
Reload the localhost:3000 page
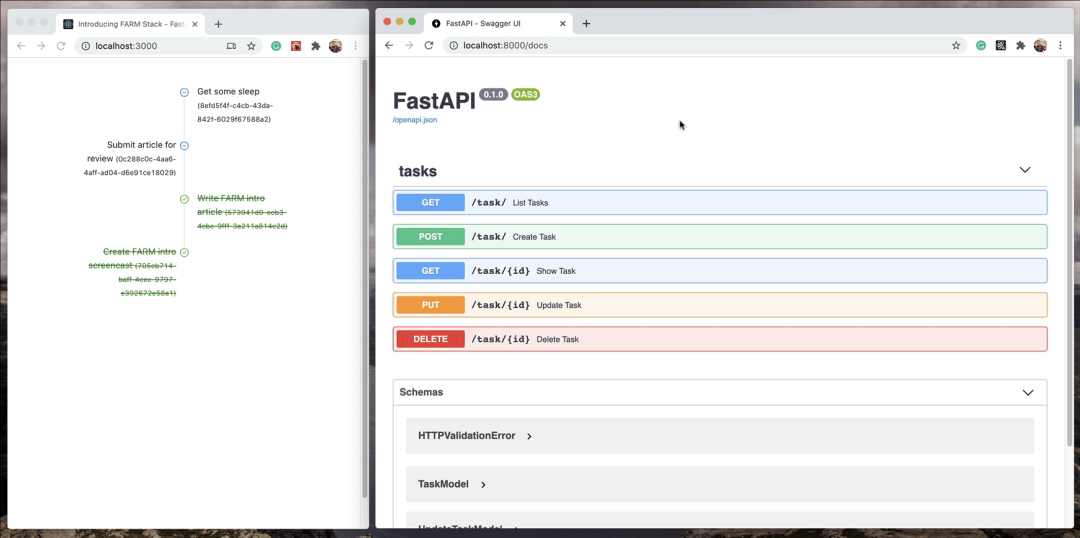pos(61,46)
